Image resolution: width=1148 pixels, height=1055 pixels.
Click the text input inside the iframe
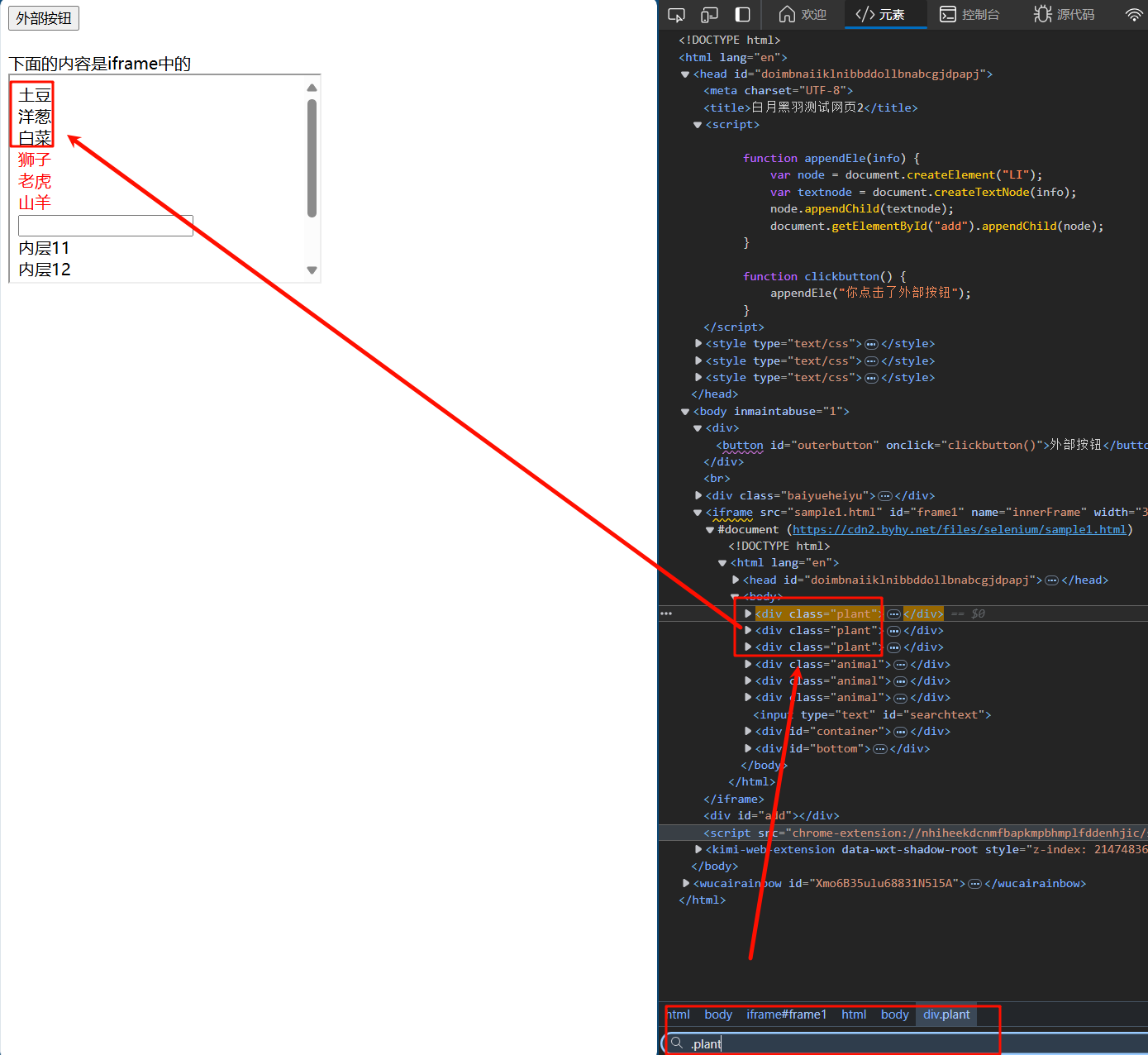(106, 226)
